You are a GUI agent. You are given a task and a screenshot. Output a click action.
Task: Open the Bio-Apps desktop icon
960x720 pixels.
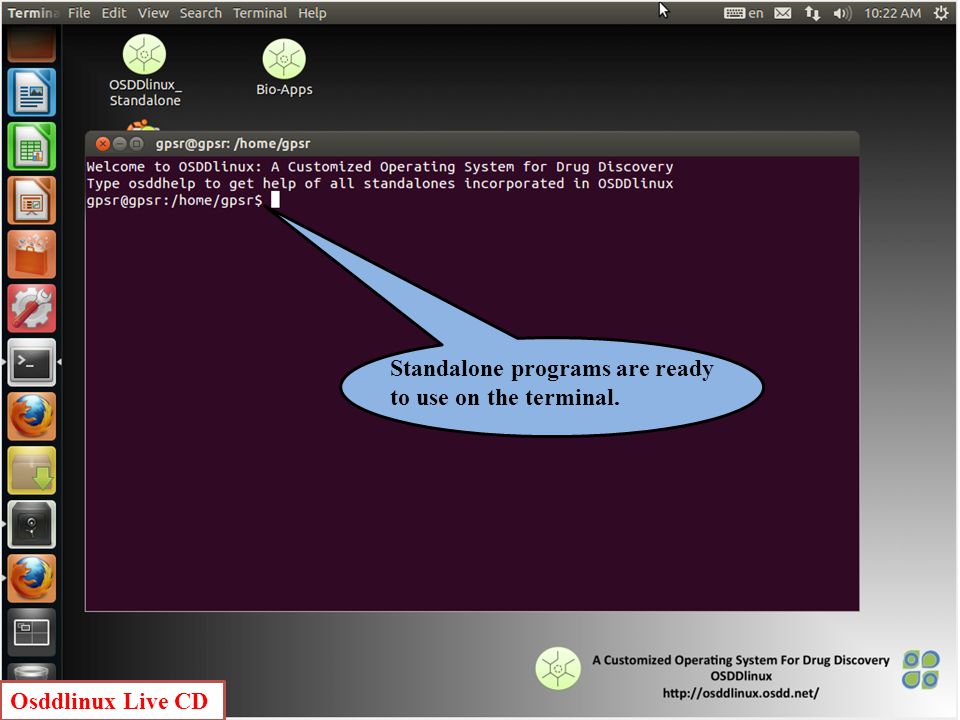[x=284, y=68]
